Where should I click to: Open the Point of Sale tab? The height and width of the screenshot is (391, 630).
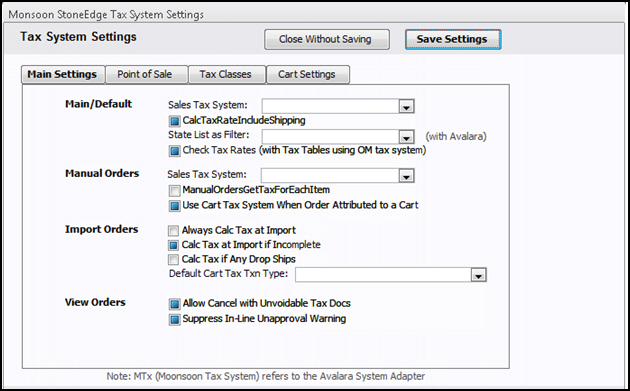tap(146, 74)
